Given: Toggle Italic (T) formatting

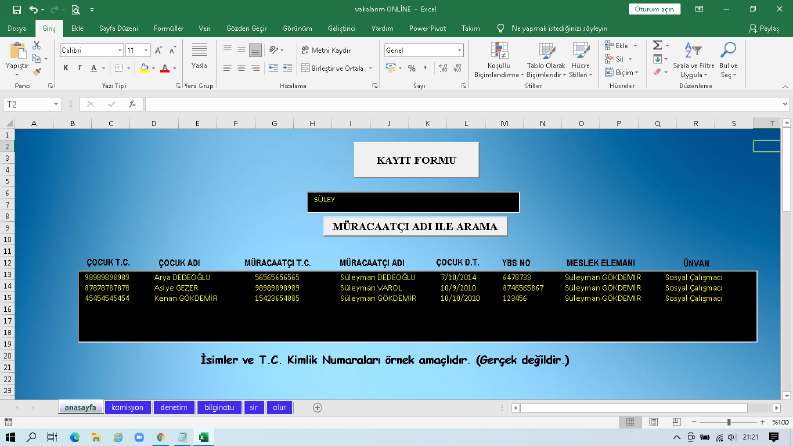Looking at the screenshot, I should pyautogui.click(x=79, y=68).
